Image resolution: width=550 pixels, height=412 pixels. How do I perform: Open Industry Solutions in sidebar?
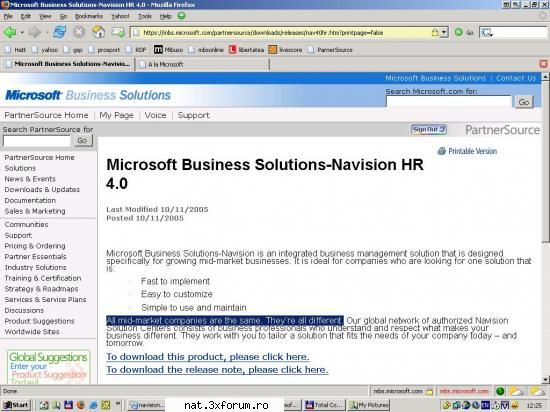pyautogui.click(x=35, y=267)
